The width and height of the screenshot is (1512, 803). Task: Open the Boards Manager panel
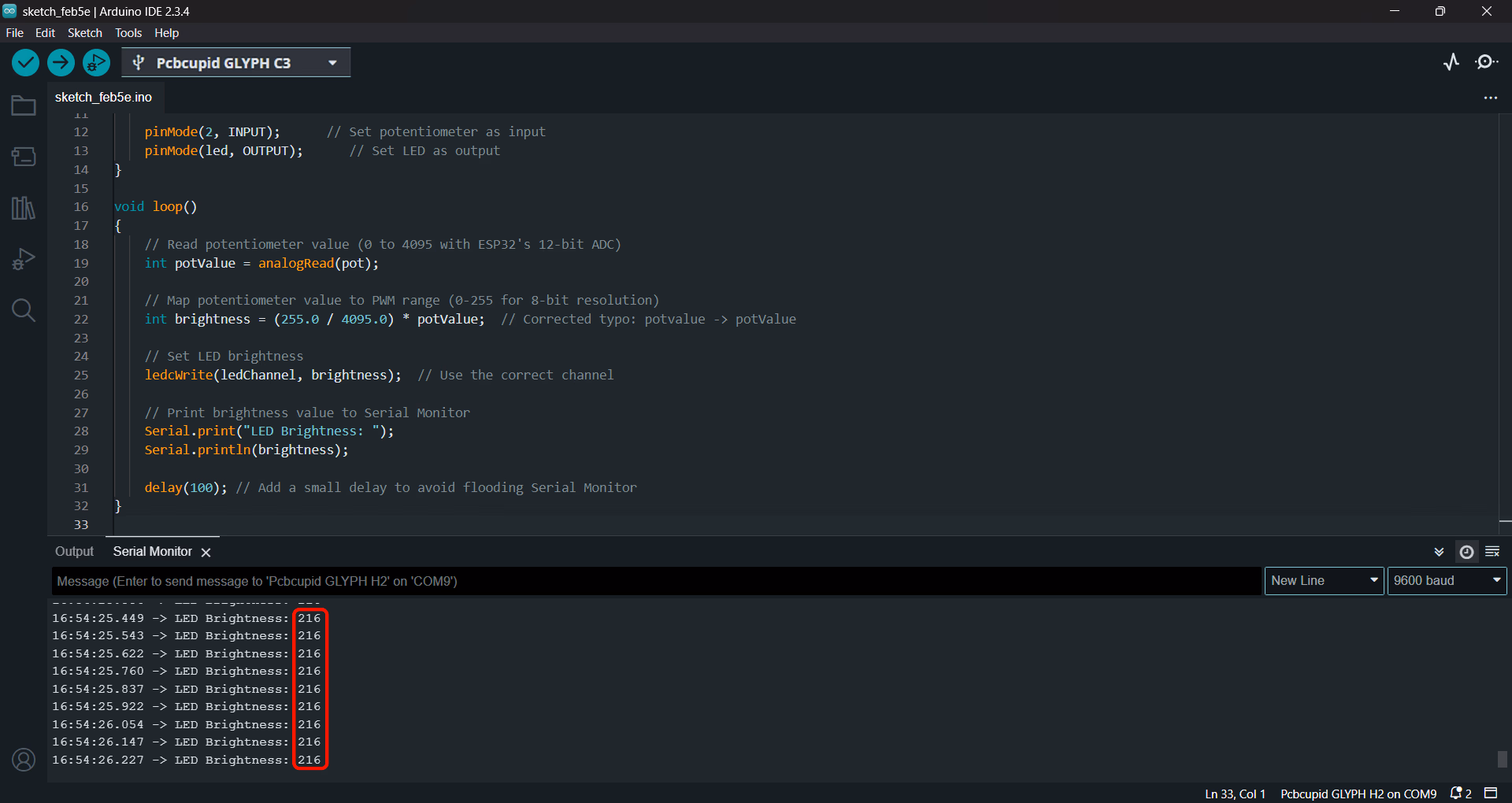(23, 156)
